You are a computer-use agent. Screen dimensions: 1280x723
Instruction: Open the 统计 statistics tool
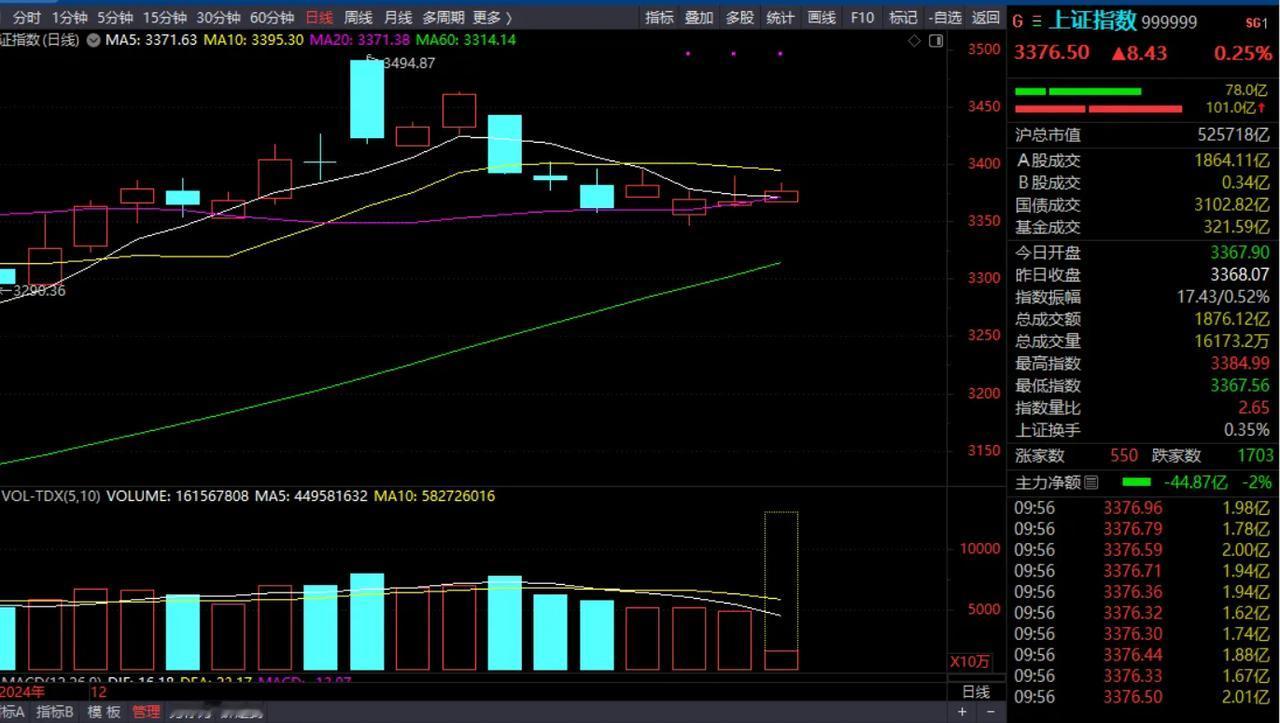click(x=780, y=17)
